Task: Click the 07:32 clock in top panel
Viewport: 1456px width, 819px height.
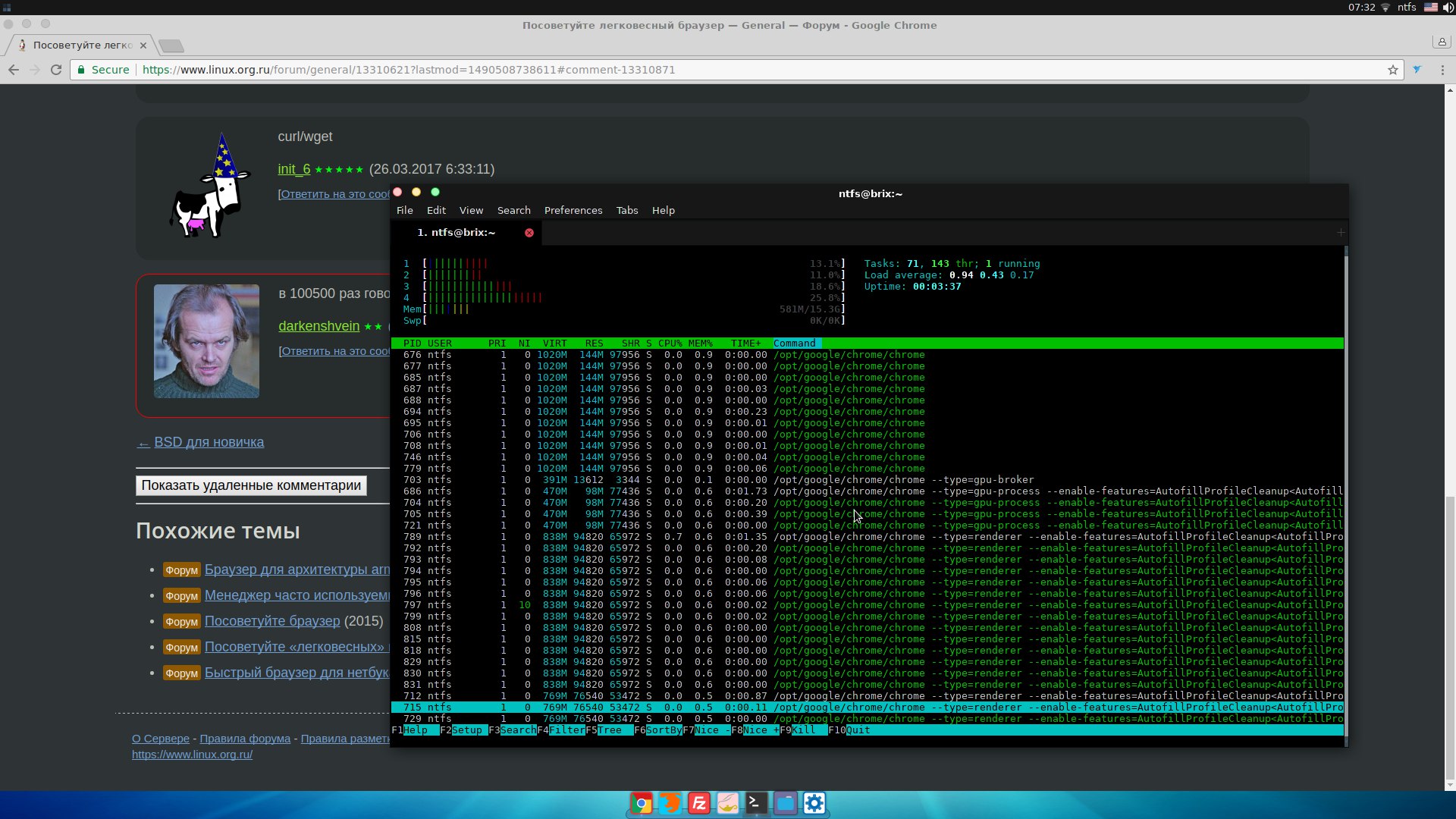Action: click(x=1361, y=7)
